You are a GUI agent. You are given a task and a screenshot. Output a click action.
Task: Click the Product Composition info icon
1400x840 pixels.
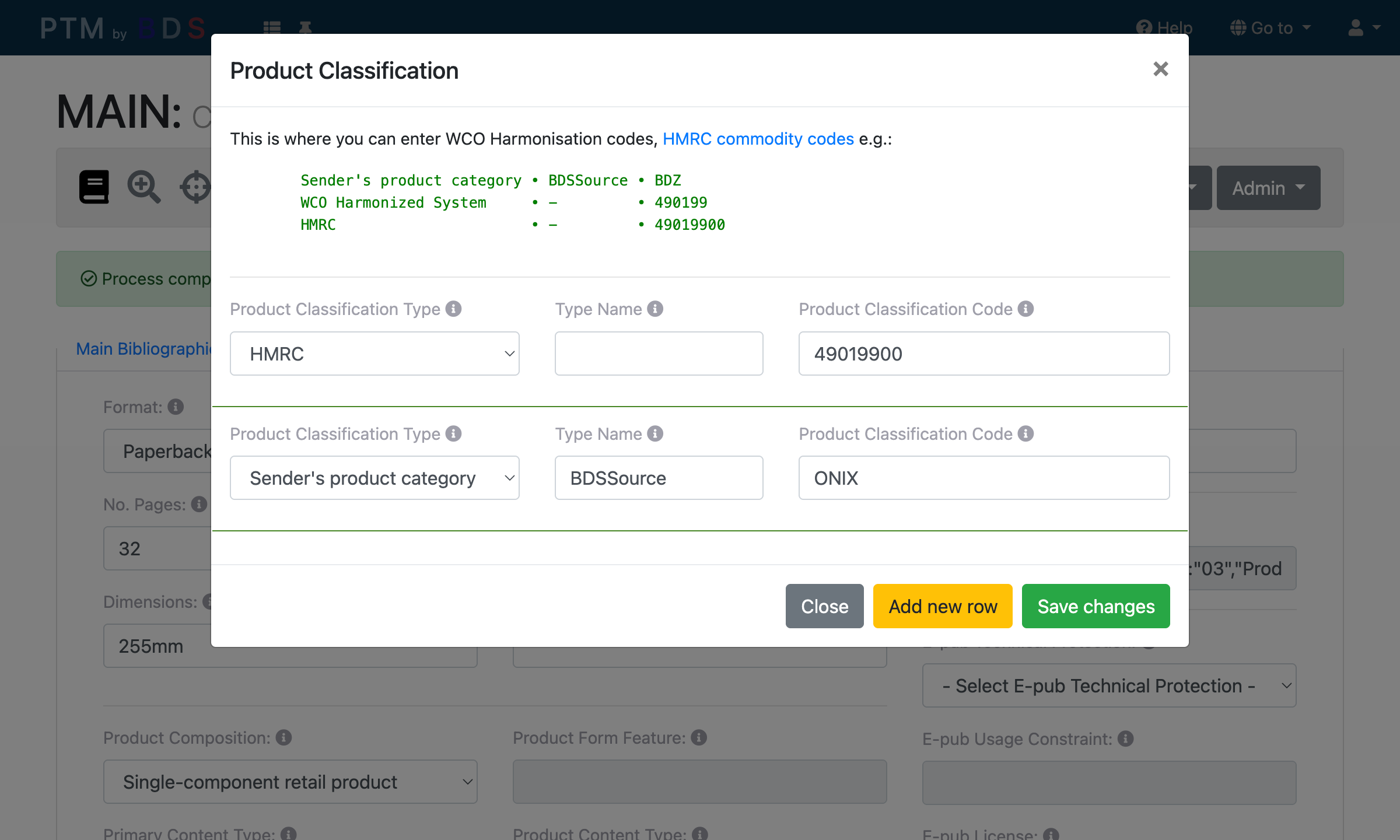point(284,737)
